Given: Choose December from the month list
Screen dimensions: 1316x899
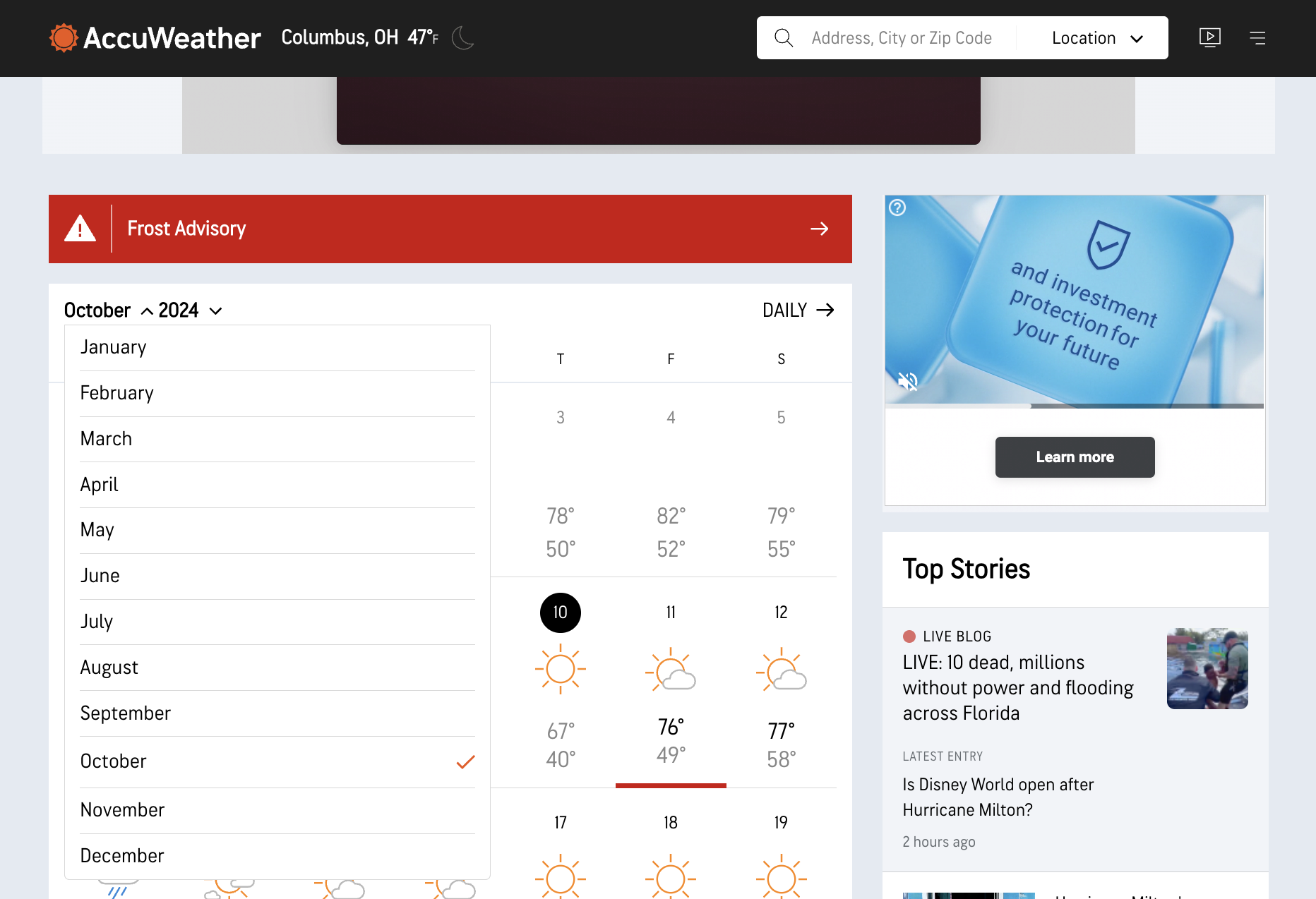Looking at the screenshot, I should coord(122,856).
